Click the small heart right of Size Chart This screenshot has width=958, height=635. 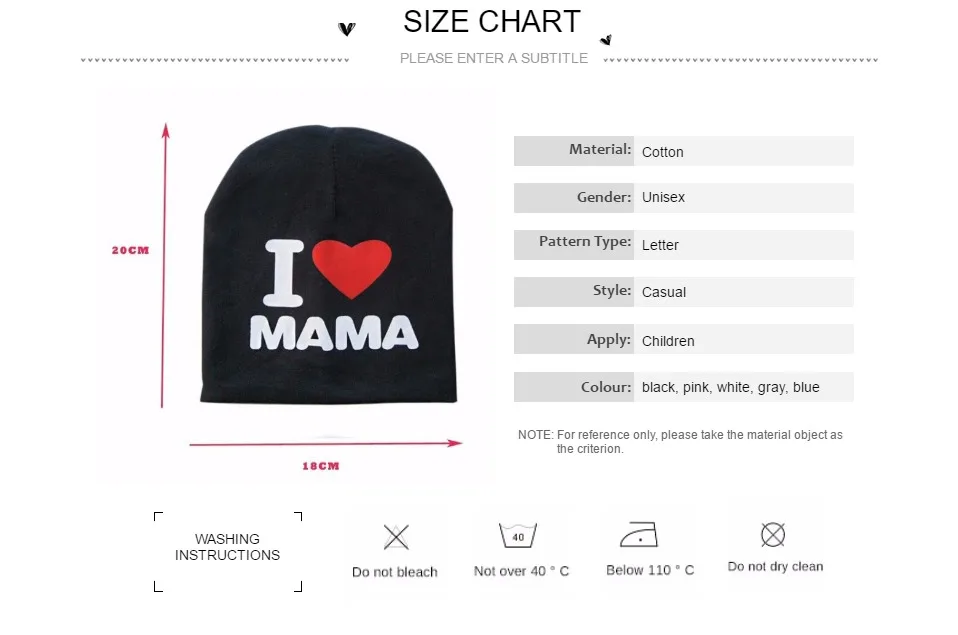pos(606,40)
